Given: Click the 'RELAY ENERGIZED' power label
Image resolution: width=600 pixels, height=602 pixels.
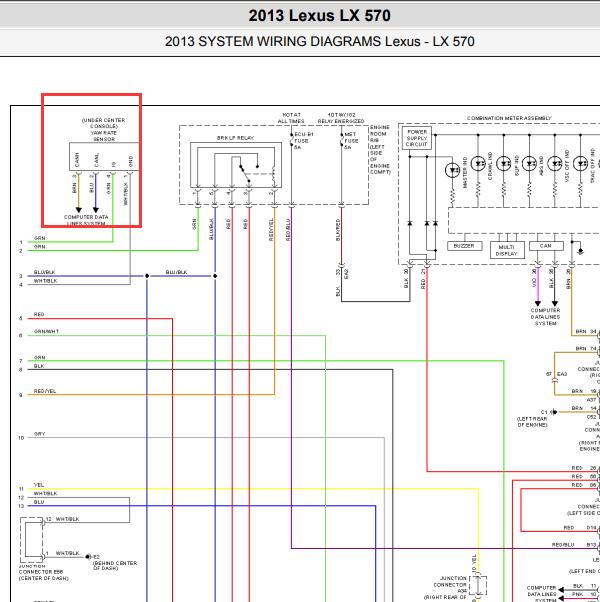Looking at the screenshot, I should [340, 121].
